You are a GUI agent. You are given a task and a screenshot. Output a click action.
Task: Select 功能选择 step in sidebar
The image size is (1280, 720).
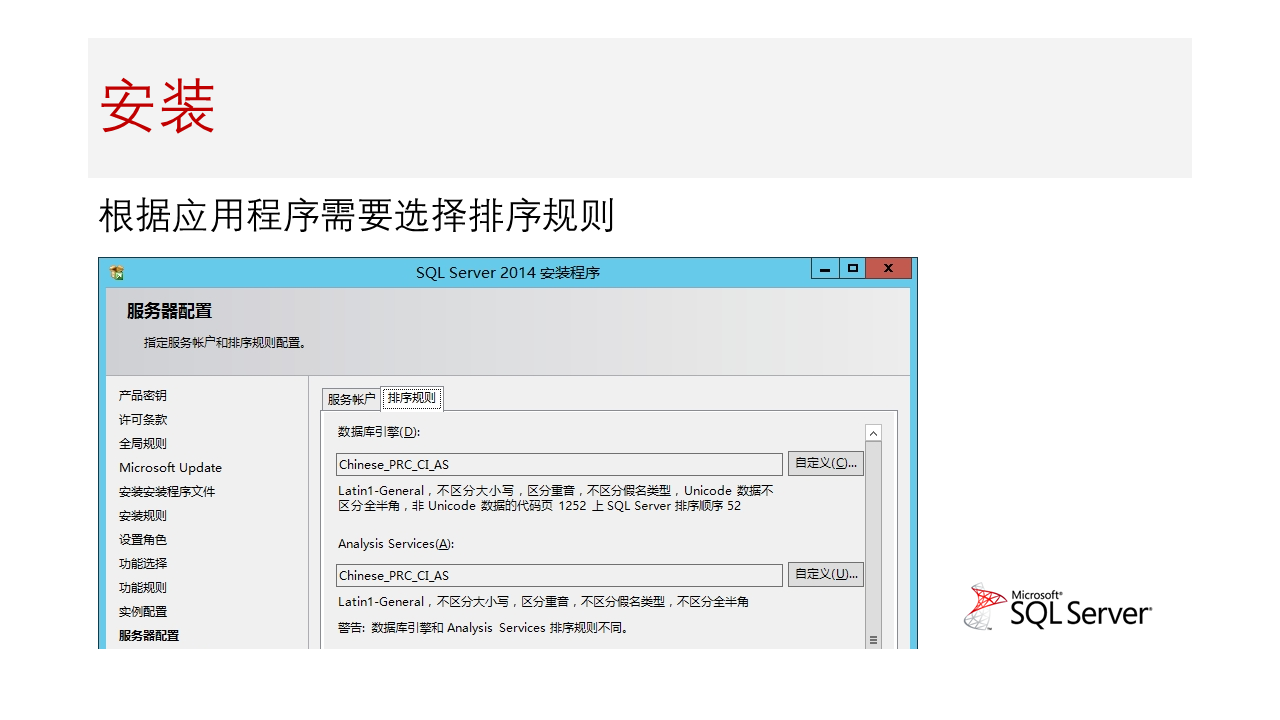pyautogui.click(x=143, y=564)
